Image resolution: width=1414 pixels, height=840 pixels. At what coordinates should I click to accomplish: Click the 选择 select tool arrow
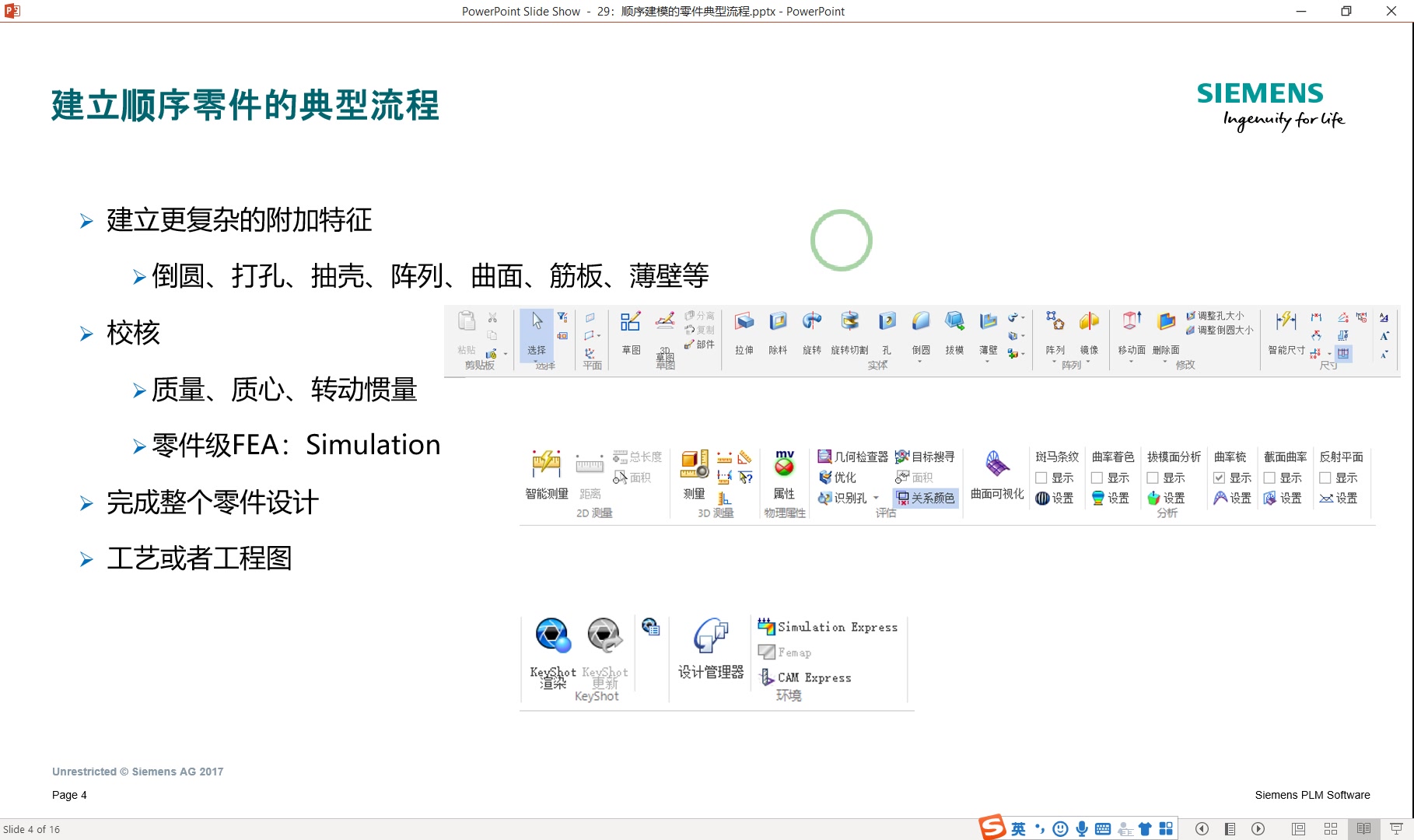point(537,321)
